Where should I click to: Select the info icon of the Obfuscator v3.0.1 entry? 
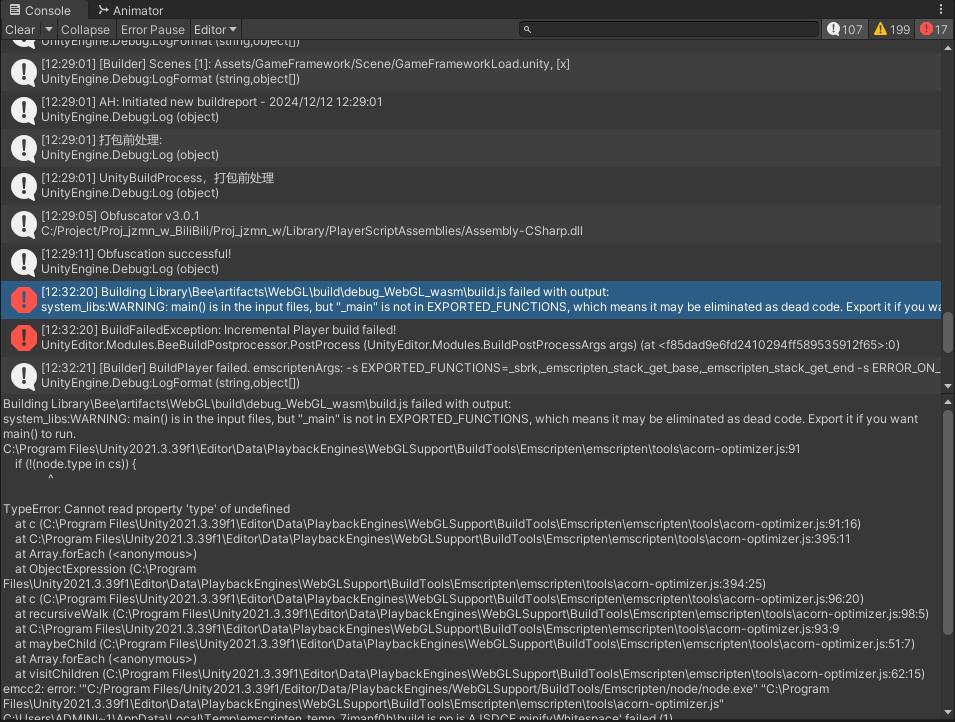pos(24,224)
